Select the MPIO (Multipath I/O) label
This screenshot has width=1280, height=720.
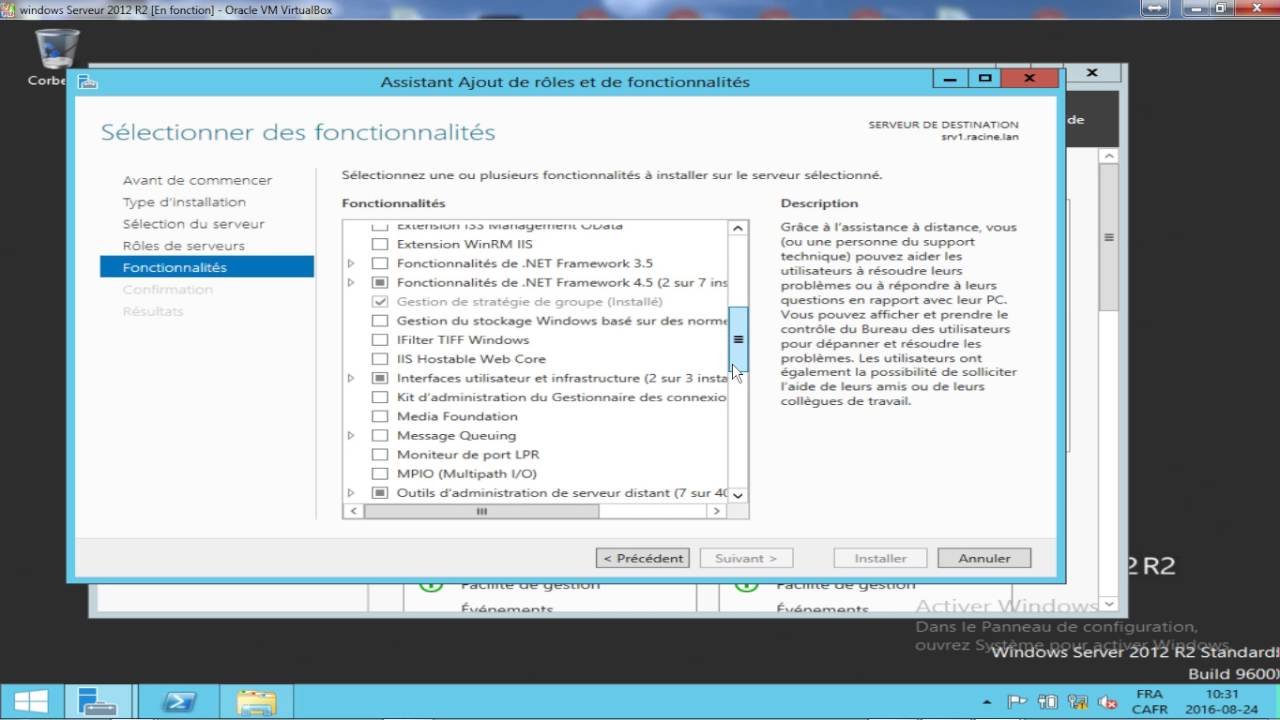pos(467,474)
